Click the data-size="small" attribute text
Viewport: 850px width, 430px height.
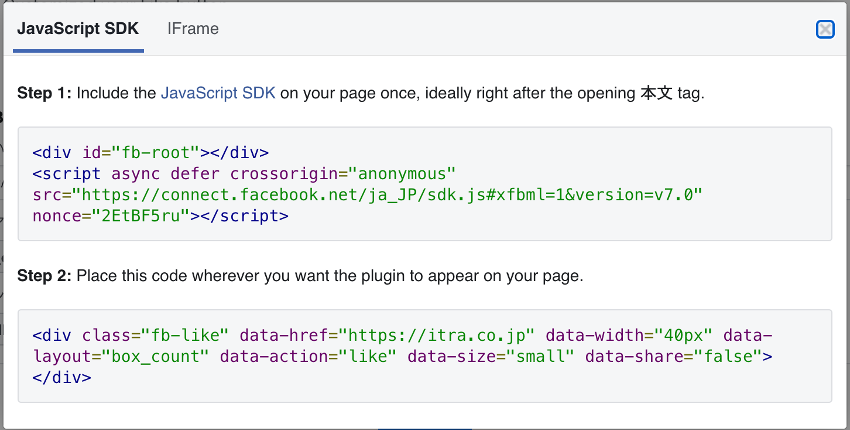click(x=491, y=356)
